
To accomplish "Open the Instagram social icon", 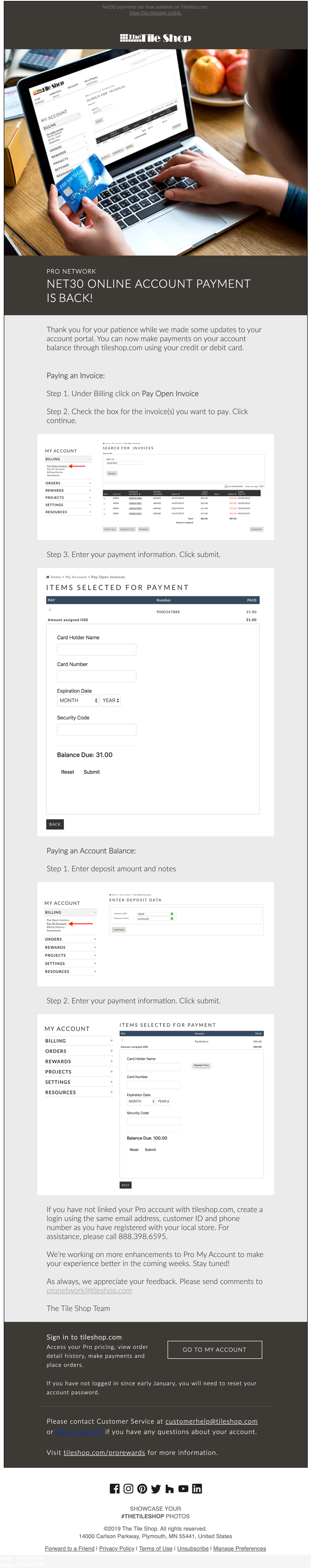I will point(129,1489).
